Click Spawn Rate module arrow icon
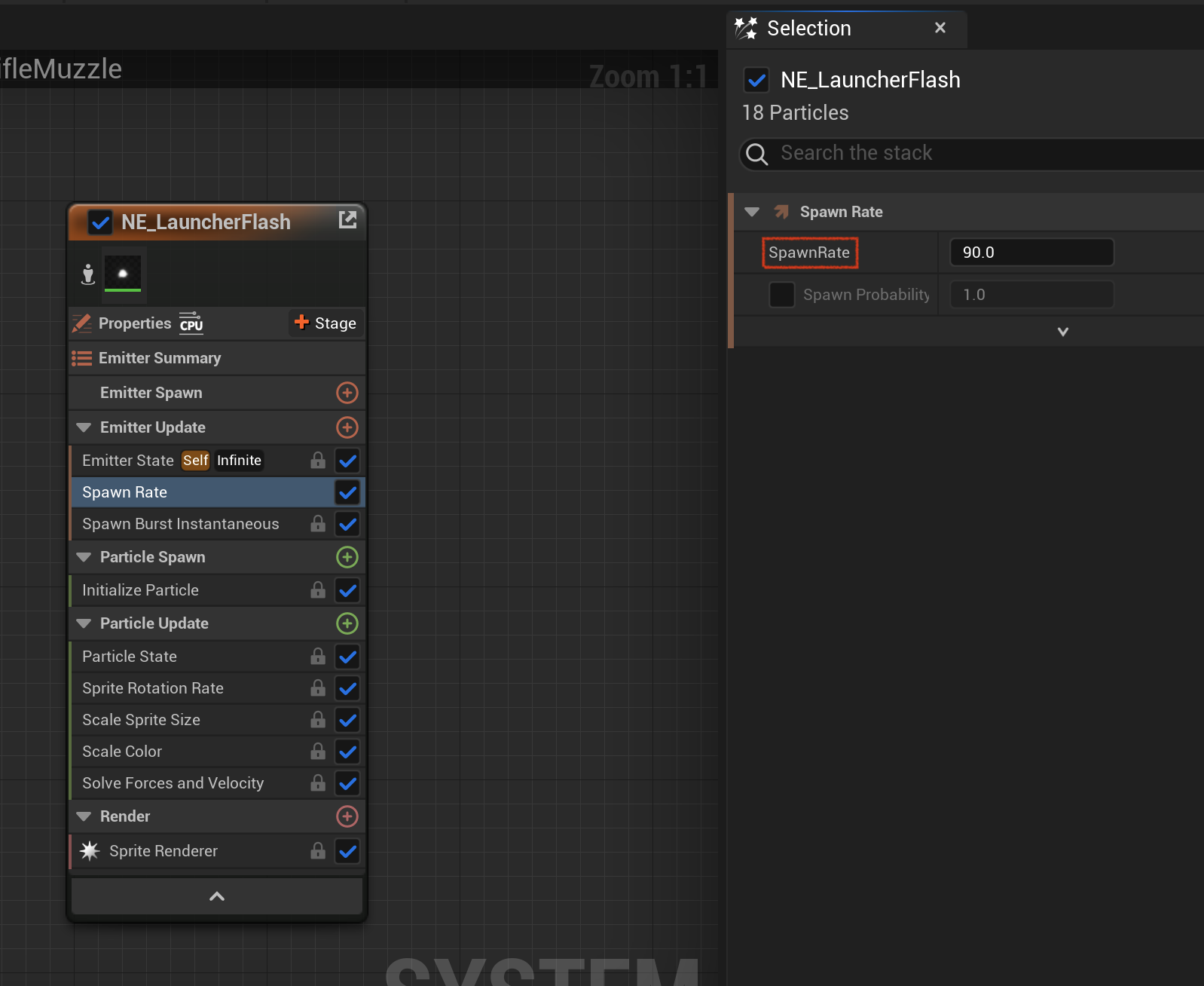1204x986 pixels. (x=781, y=212)
